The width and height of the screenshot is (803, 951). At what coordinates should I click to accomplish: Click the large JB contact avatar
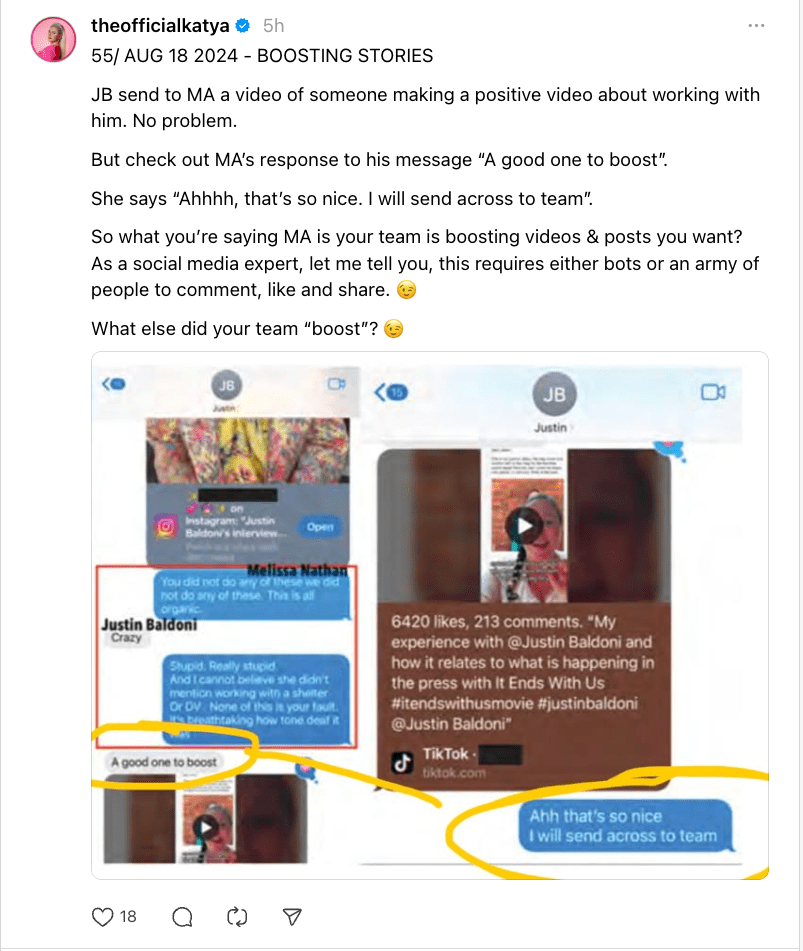click(554, 394)
